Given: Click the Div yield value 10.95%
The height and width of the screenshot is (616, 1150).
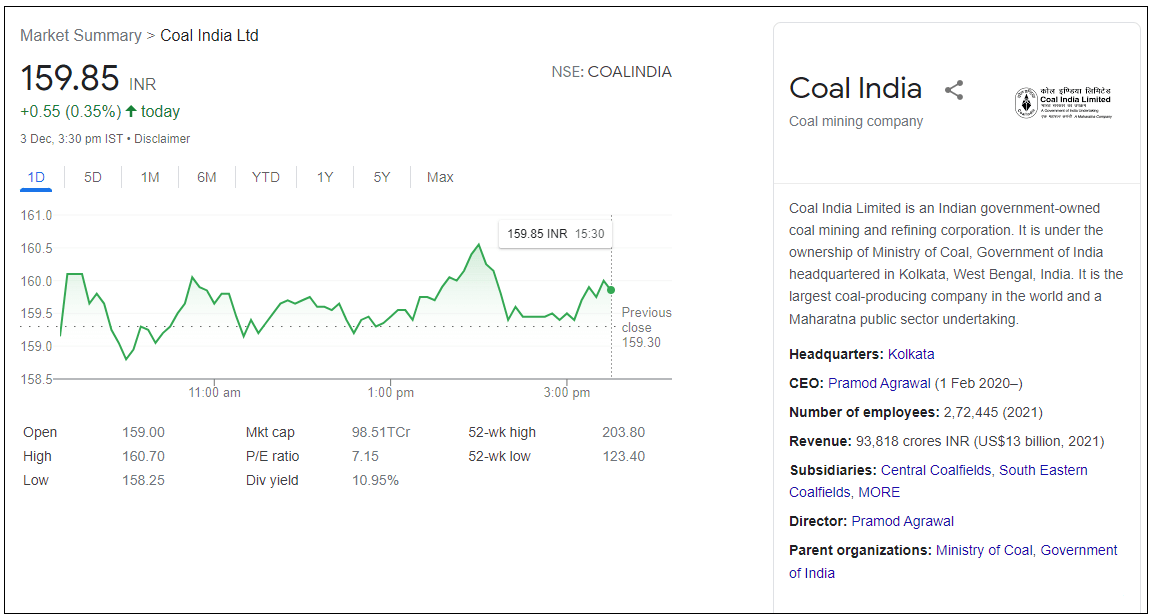Looking at the screenshot, I should (x=376, y=480).
